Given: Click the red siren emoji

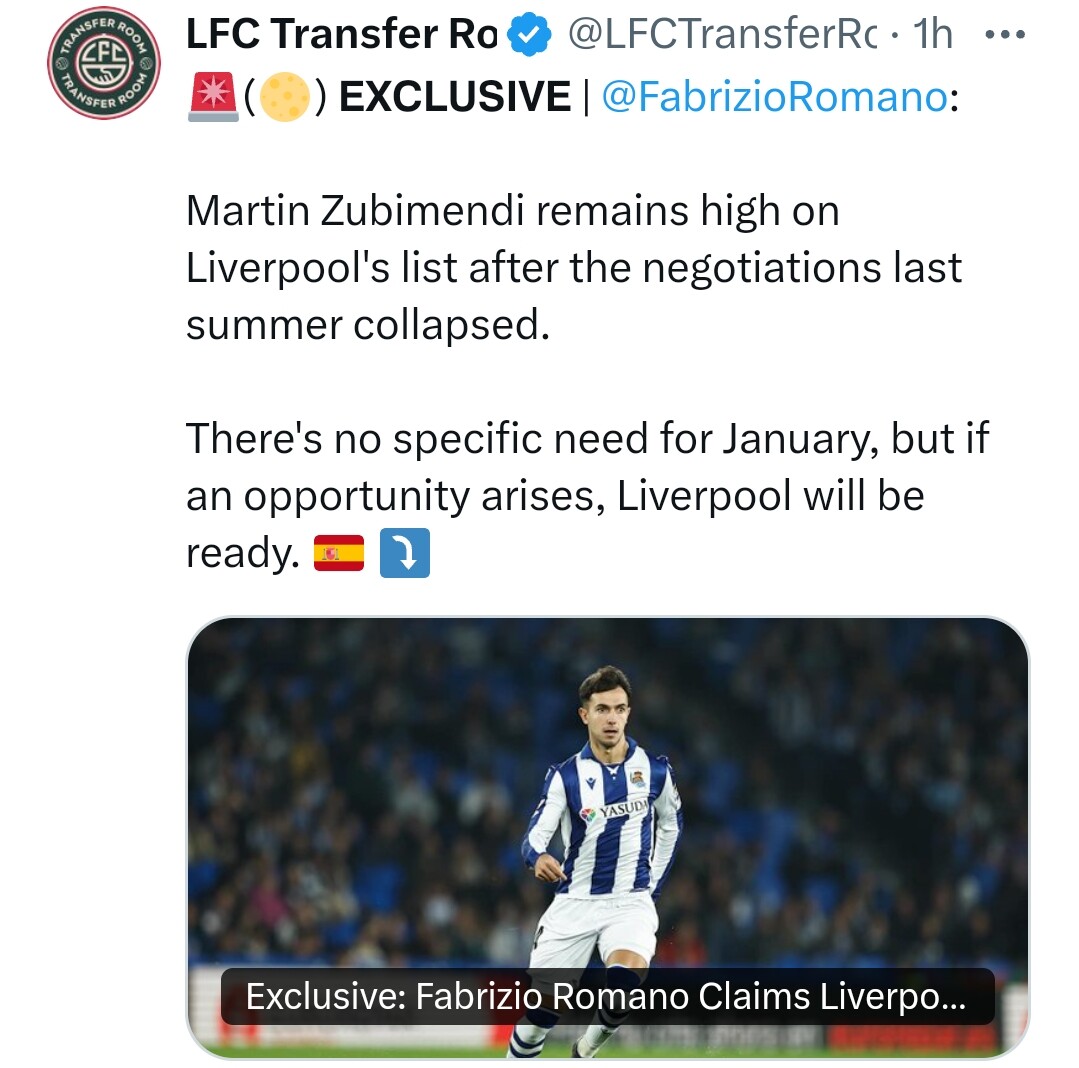Looking at the screenshot, I should [213, 97].
